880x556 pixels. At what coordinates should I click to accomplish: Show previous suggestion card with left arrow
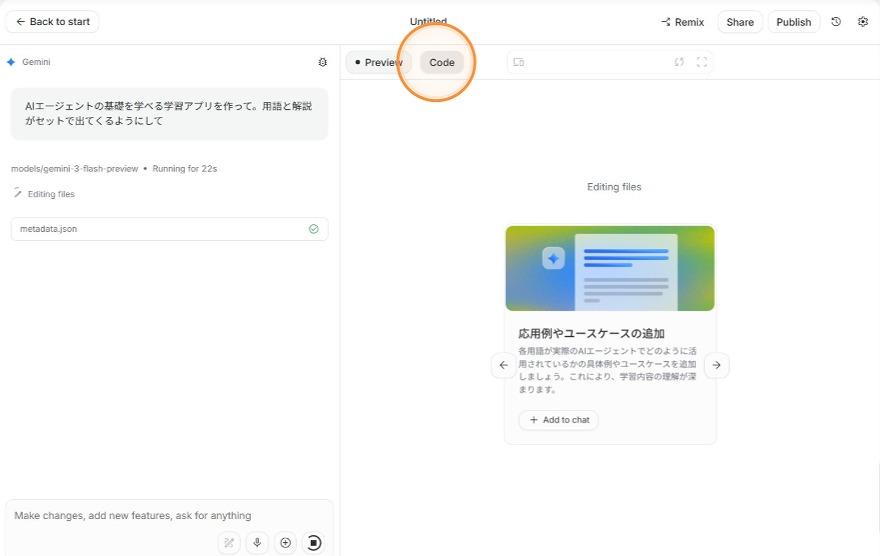[x=503, y=365]
